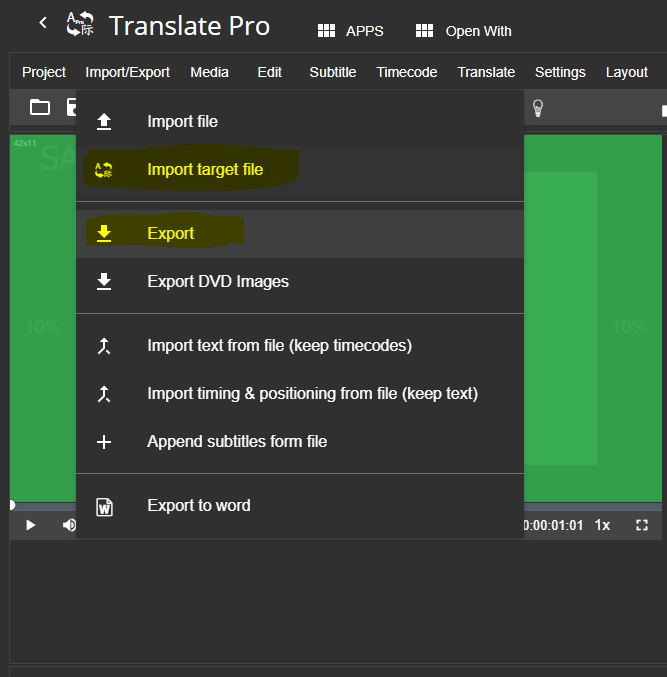The image size is (667, 677).
Task: Open the Media menu
Action: 209,72
